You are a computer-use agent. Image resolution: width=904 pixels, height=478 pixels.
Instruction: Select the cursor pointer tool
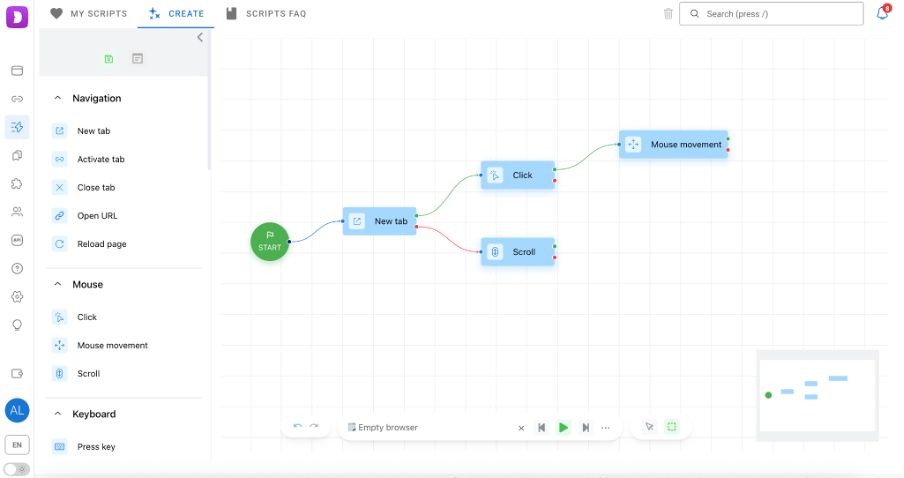(649, 427)
